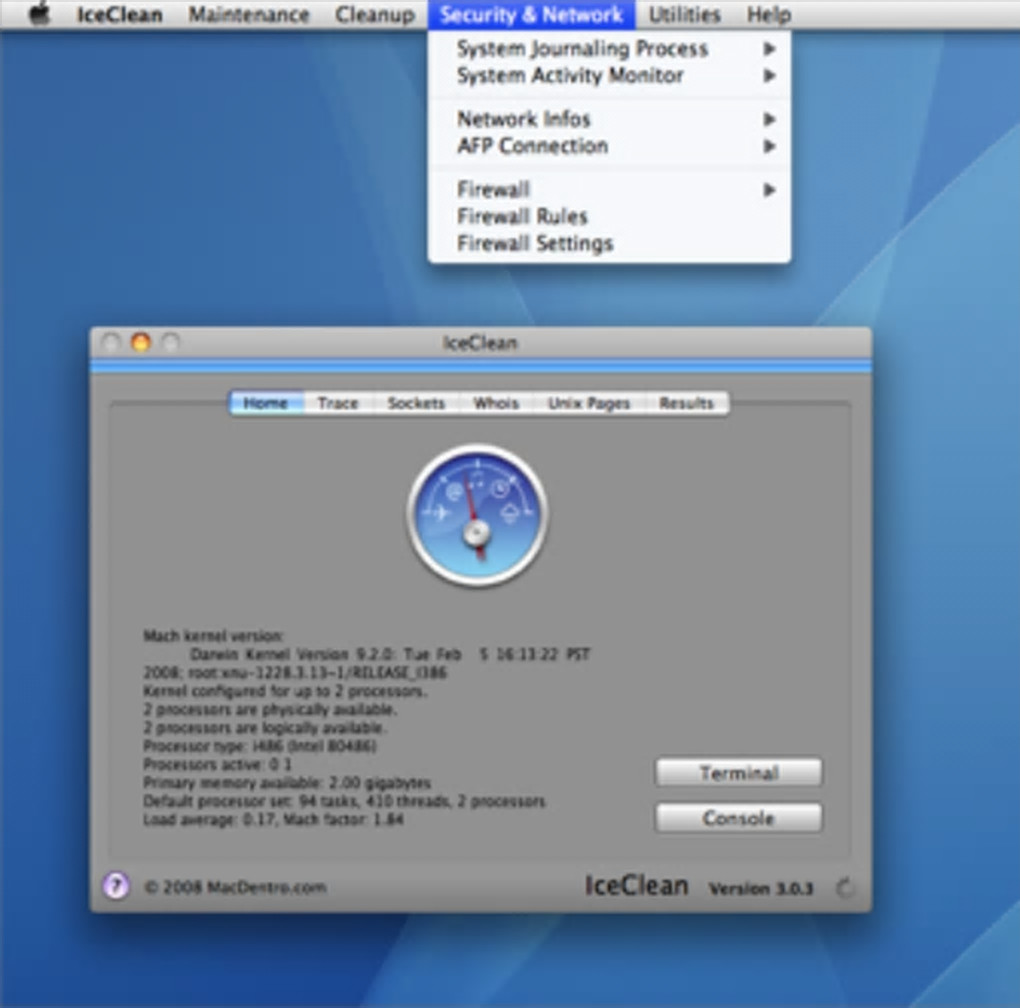Image resolution: width=1020 pixels, height=1008 pixels.
Task: Open the Apple menu icon
Action: coord(40,14)
